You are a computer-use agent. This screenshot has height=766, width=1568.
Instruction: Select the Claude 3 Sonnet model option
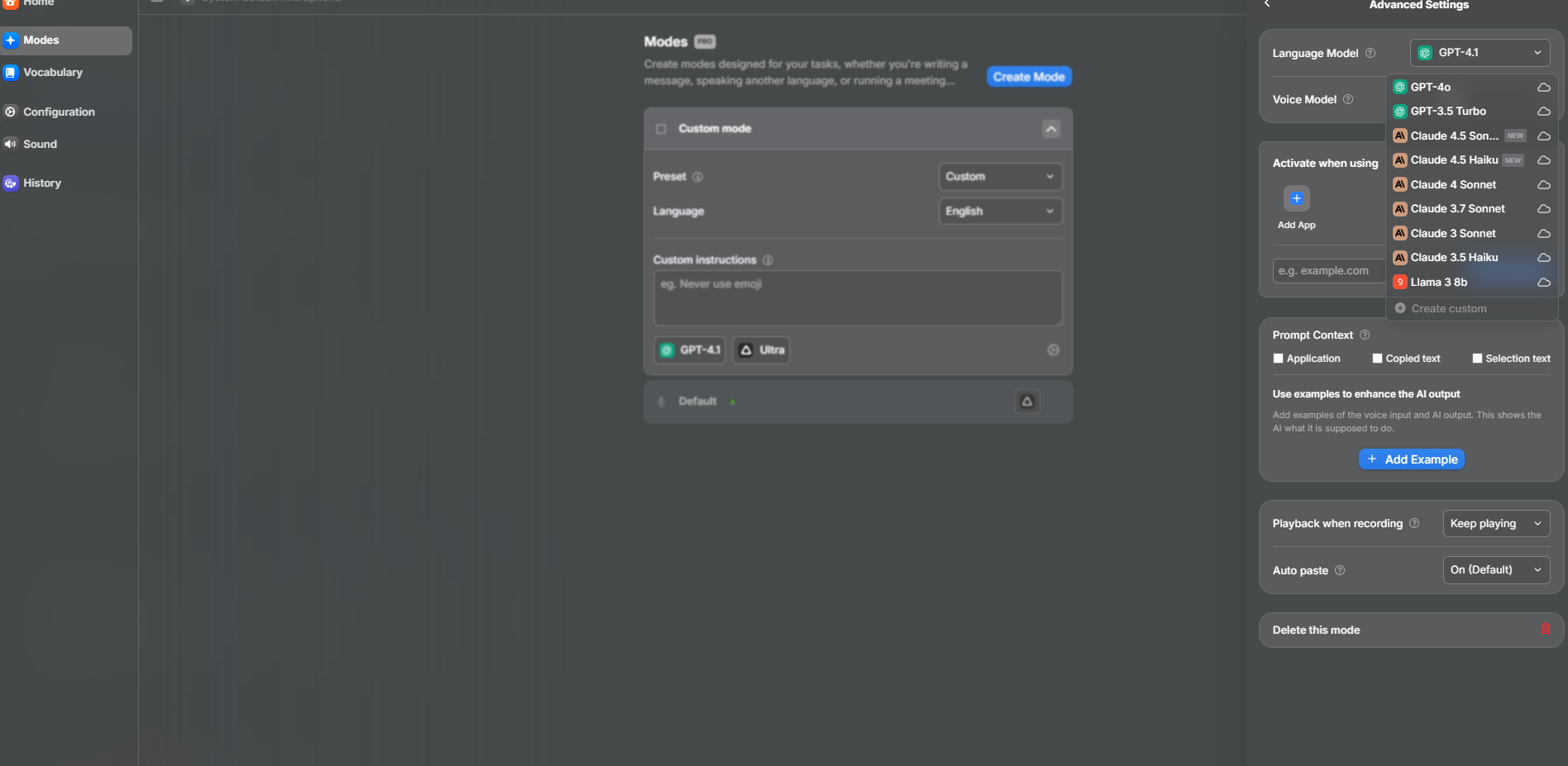pos(1471,233)
